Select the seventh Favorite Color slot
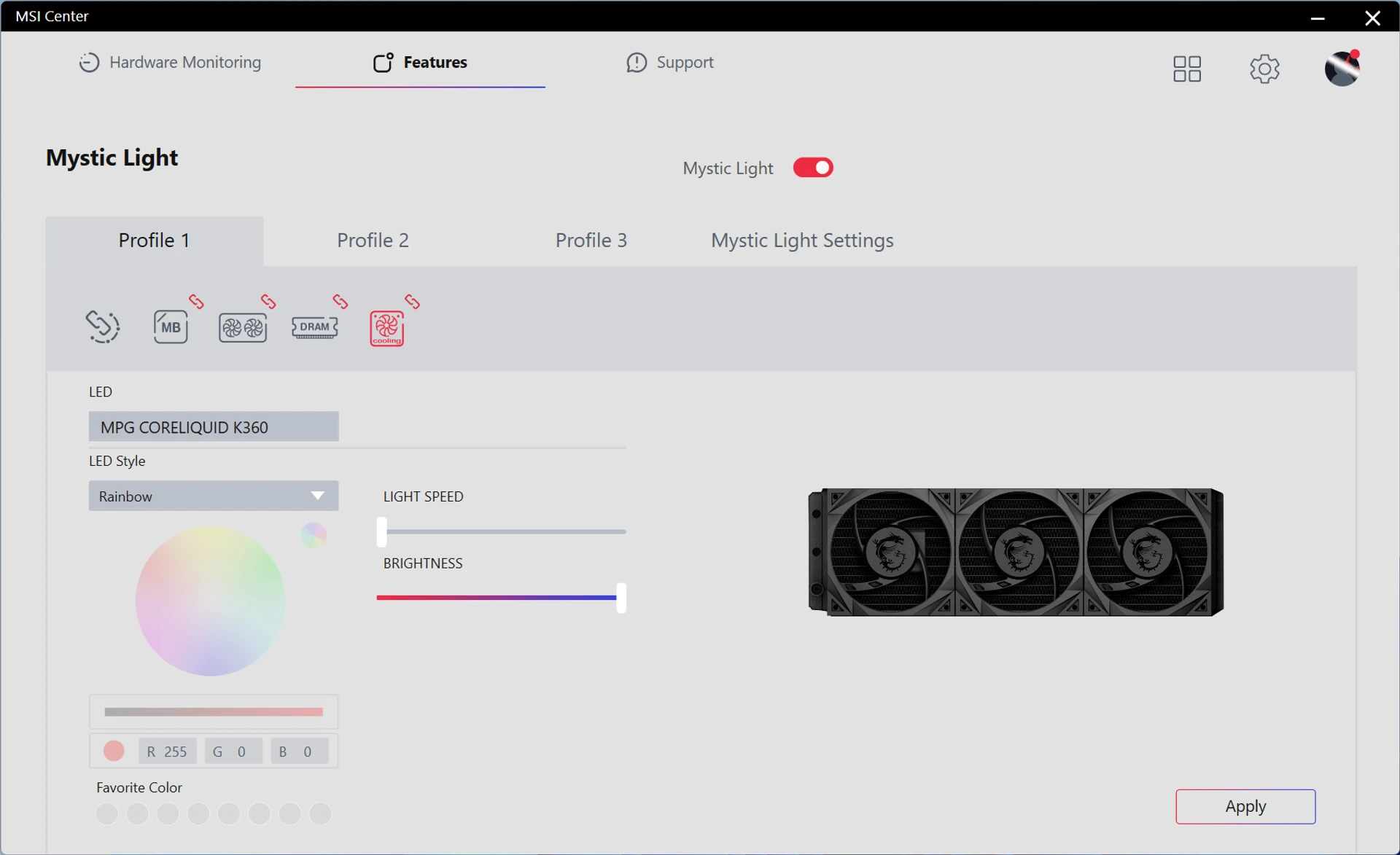Screen dimensions: 1400x855 (289, 813)
